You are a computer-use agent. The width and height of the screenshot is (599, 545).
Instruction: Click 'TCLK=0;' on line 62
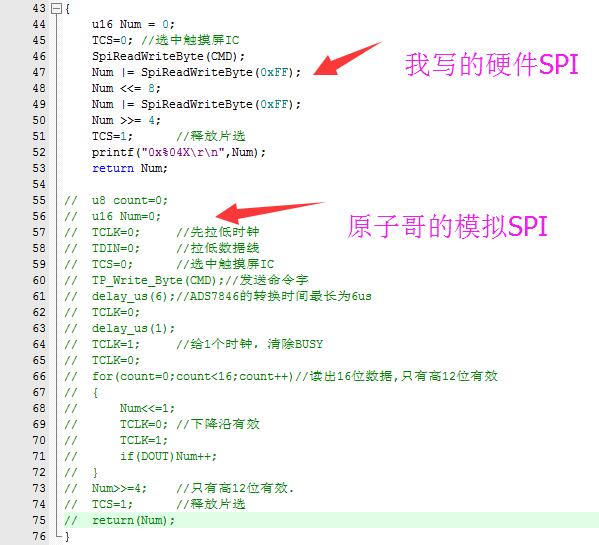coord(116,313)
